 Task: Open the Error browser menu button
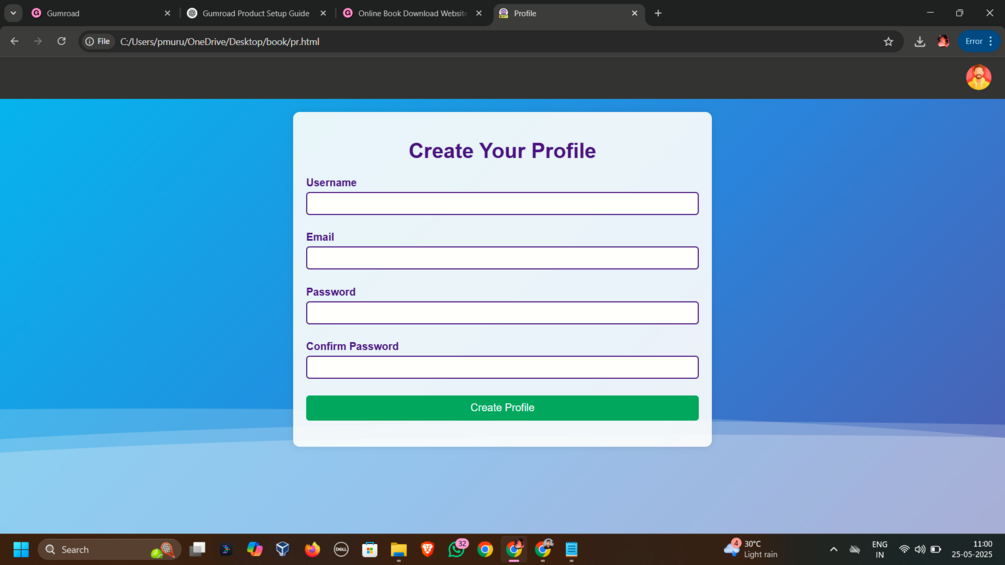pos(978,42)
